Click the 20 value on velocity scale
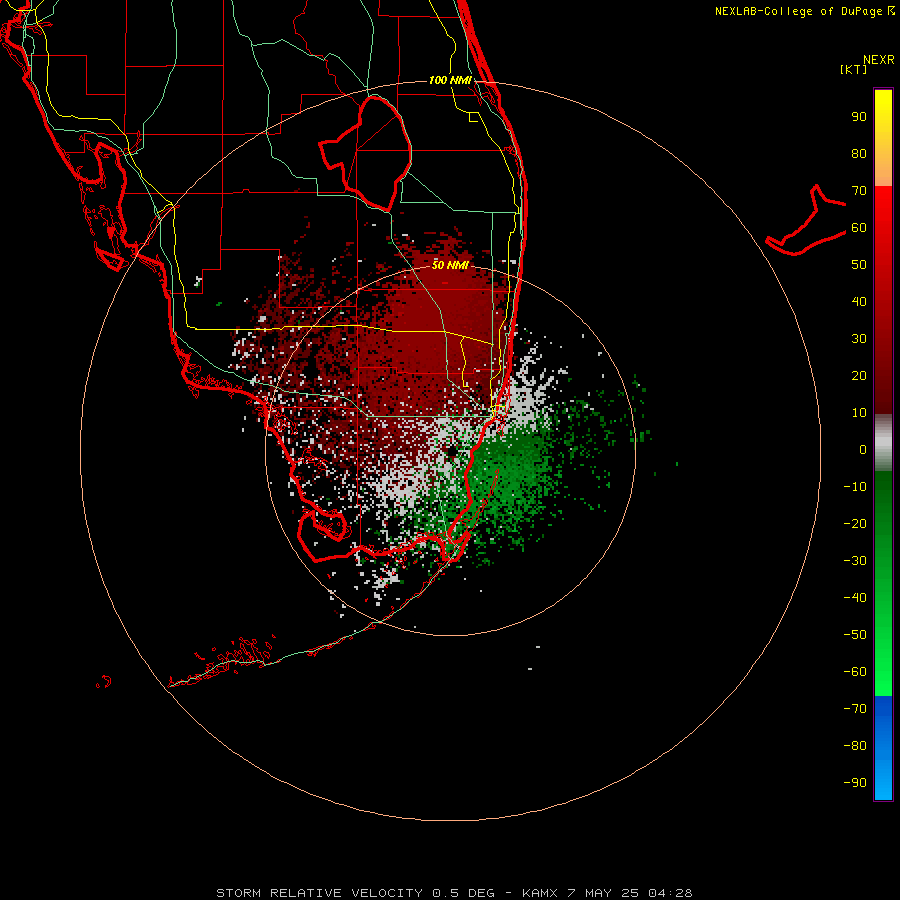The width and height of the screenshot is (900, 900). [859, 376]
